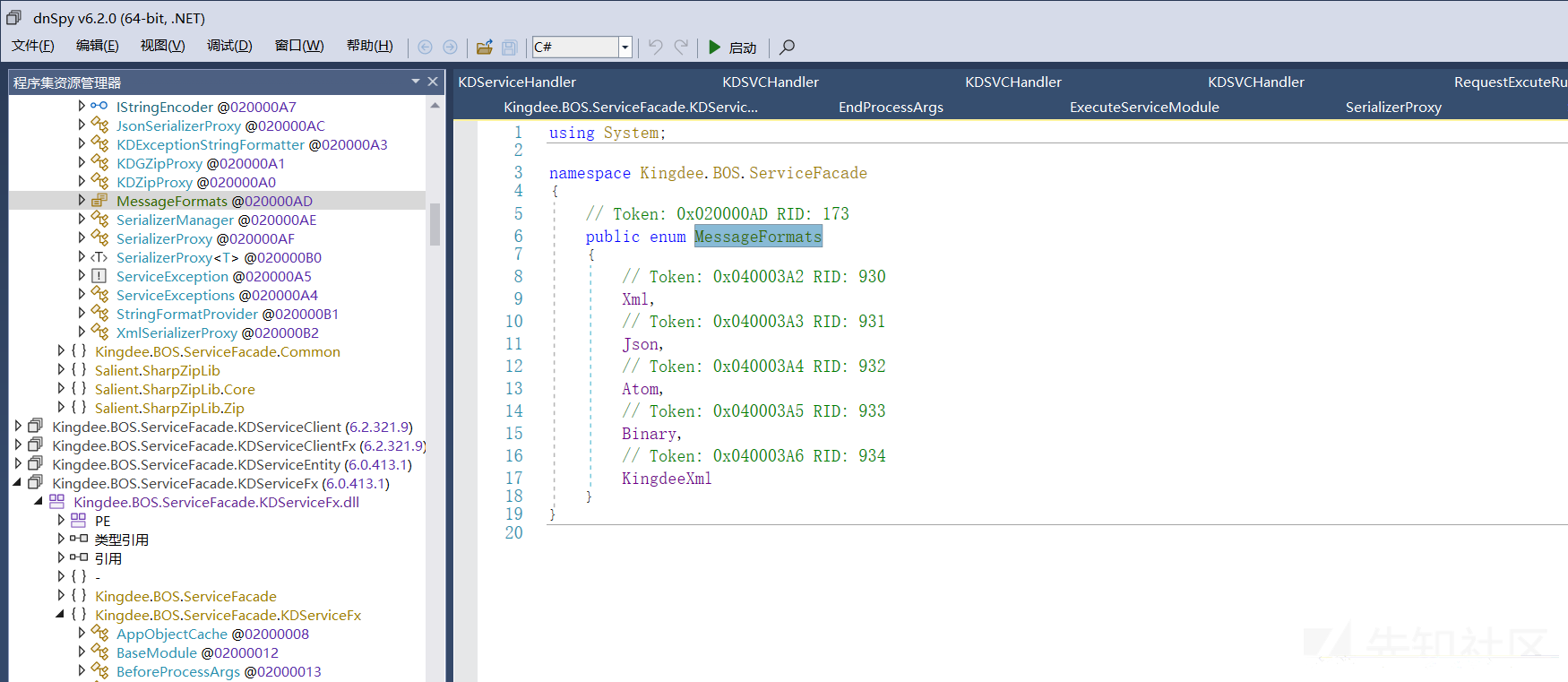The height and width of the screenshot is (682, 1568).
Task: Open 文件(F) menu
Action: (x=32, y=46)
